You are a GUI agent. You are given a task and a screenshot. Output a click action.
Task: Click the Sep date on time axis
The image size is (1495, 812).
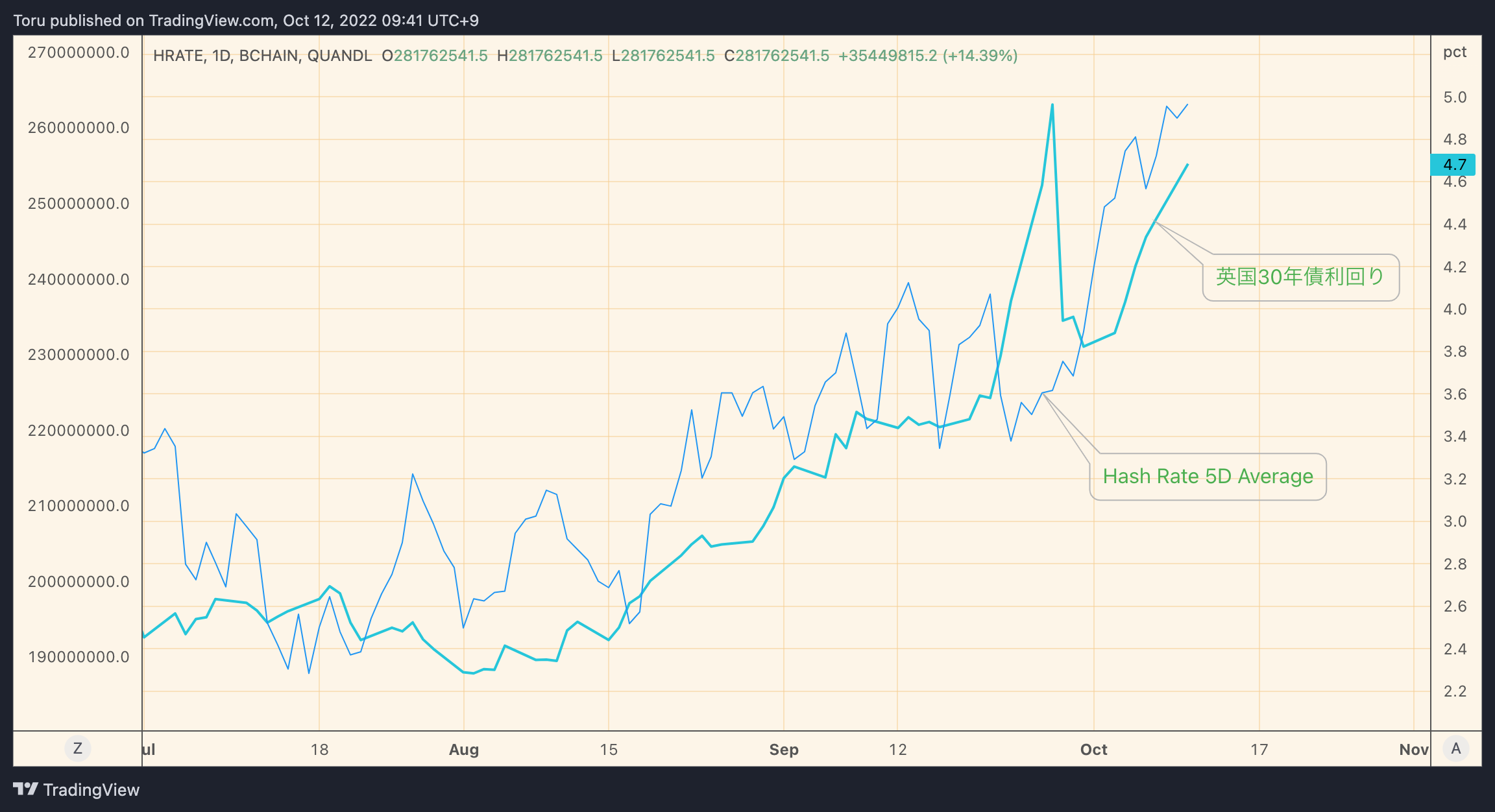(x=783, y=750)
